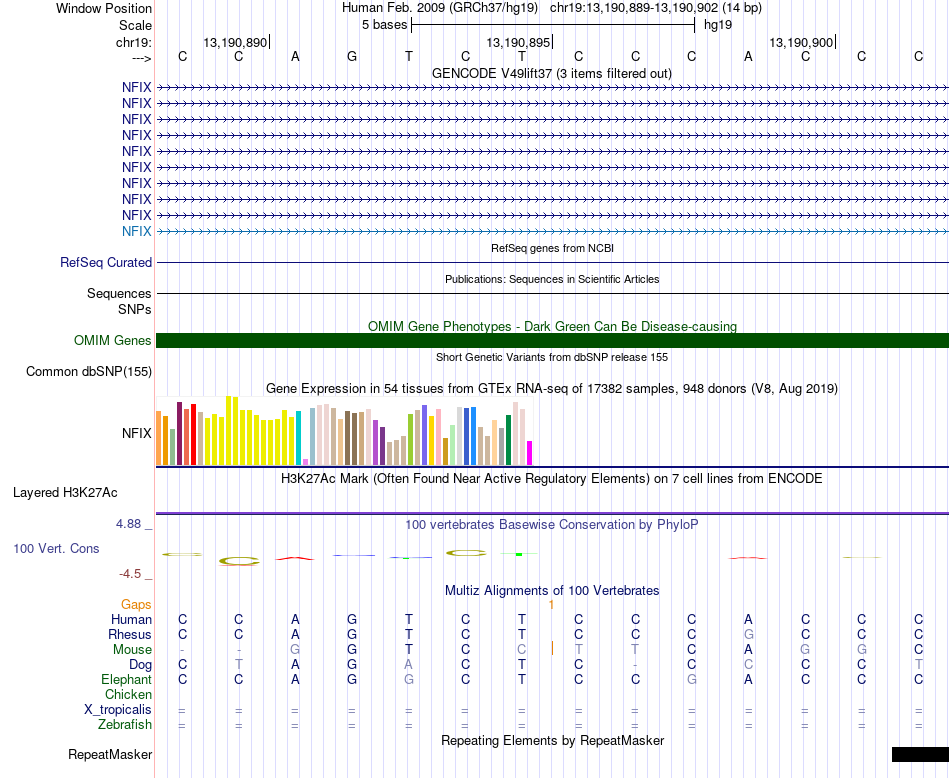Viewport: 950px width, 778px height.
Task: Click the dark green OMIM gene bar
Action: [x=552, y=341]
